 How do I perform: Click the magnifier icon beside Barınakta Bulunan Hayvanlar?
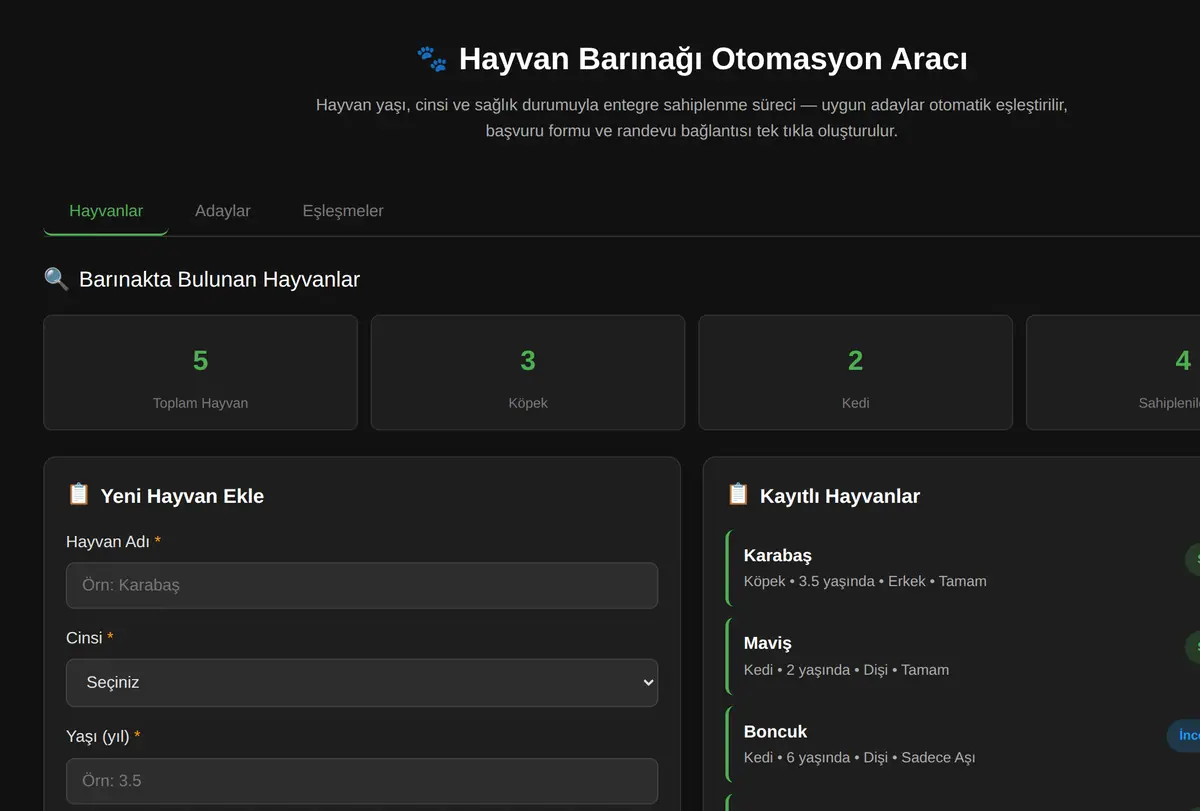(57, 279)
